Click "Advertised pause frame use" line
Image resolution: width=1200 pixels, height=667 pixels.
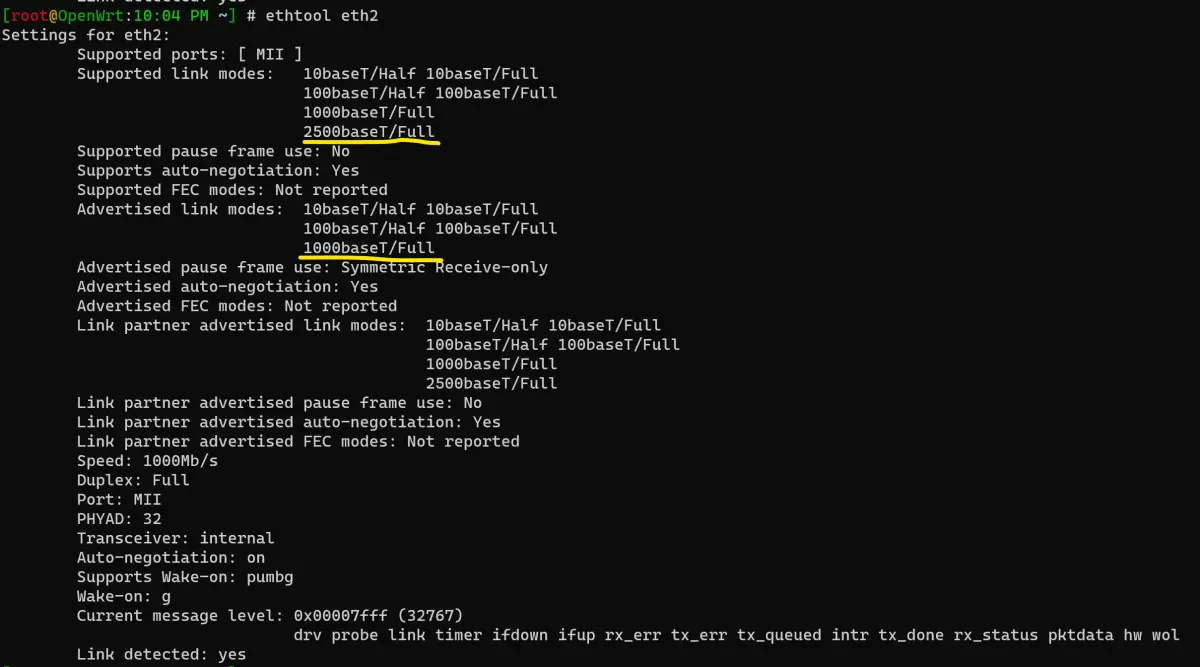[x=312, y=267]
